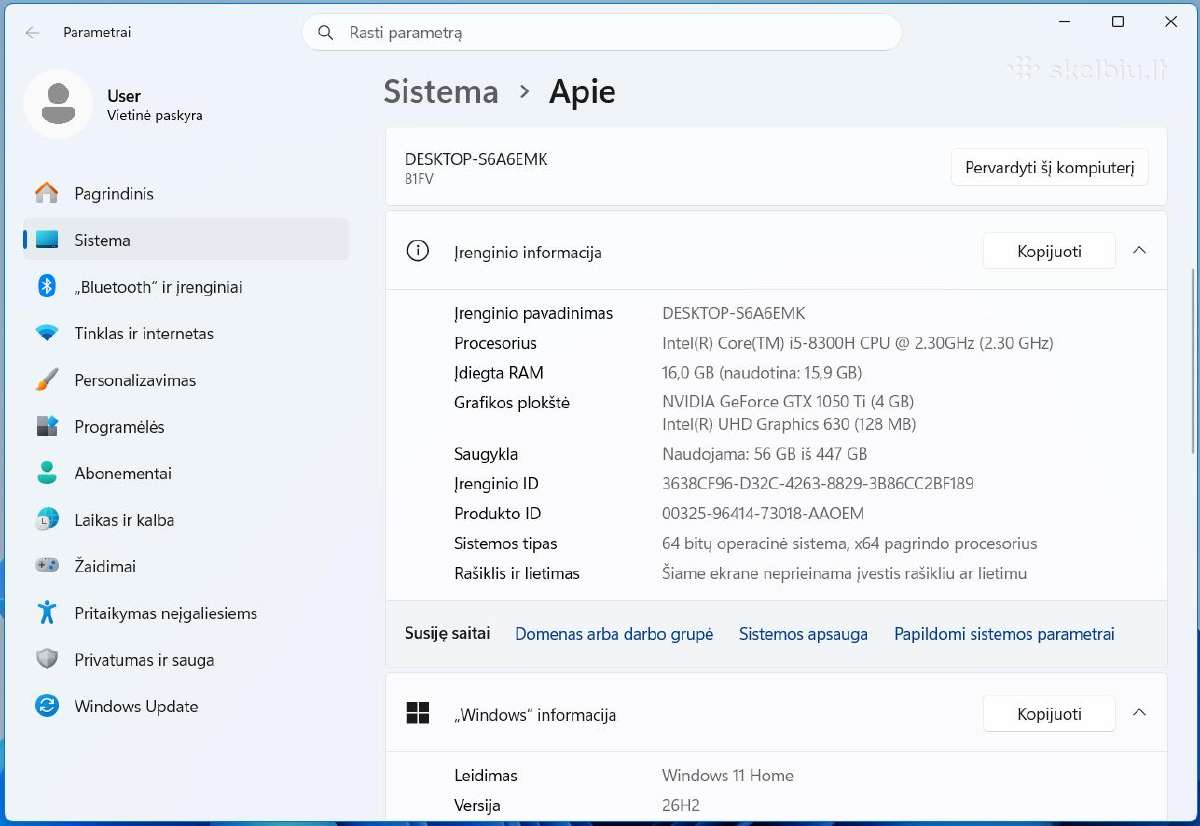Open Pritaikymas neįgaliesiems settings
This screenshot has width=1200, height=826.
pyautogui.click(x=186, y=613)
